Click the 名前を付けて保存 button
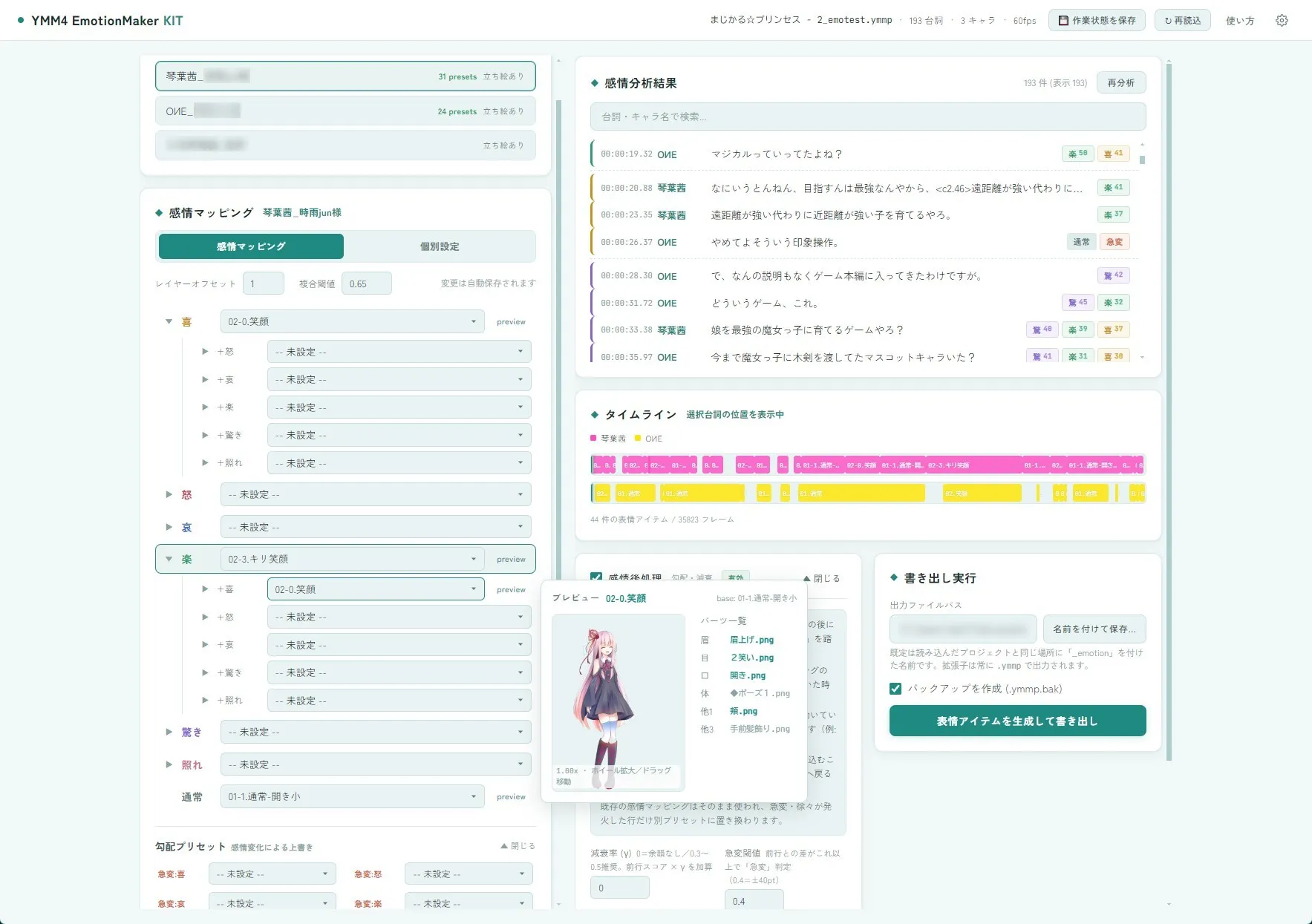The height and width of the screenshot is (924, 1312). click(1094, 629)
